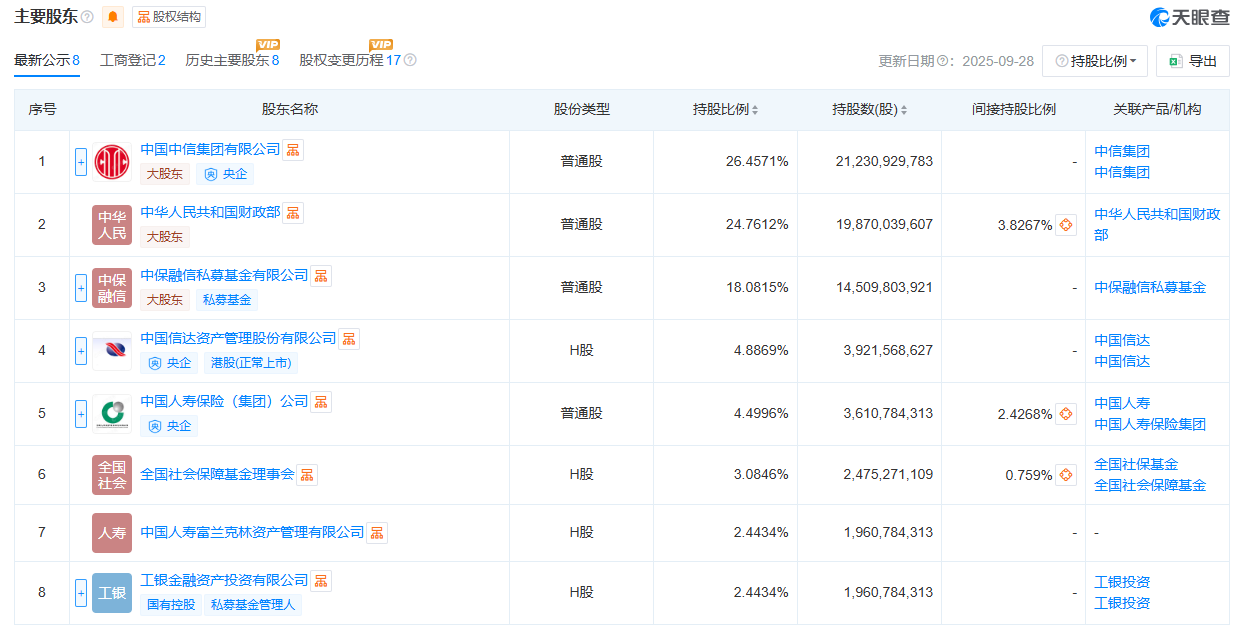Click the 股权结构 button
Screen dimensions: 1243x629
click(169, 17)
